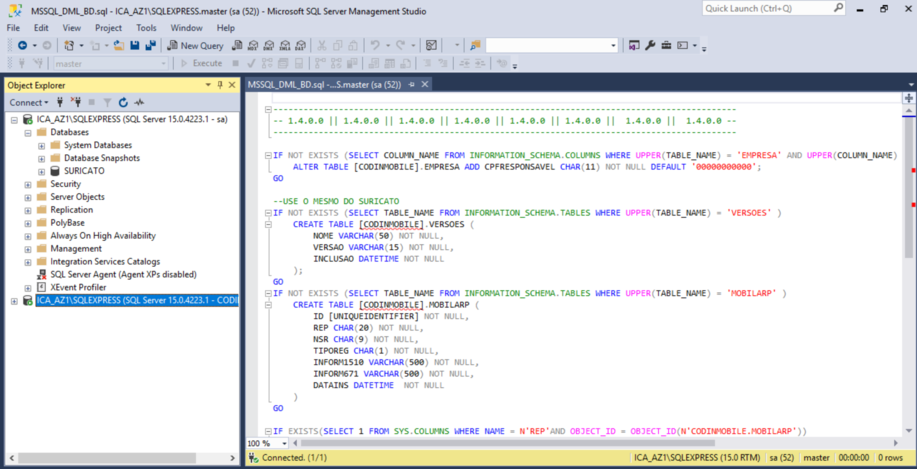Click the Object Explorer filter funnel icon
The width and height of the screenshot is (917, 469).
pos(108,102)
